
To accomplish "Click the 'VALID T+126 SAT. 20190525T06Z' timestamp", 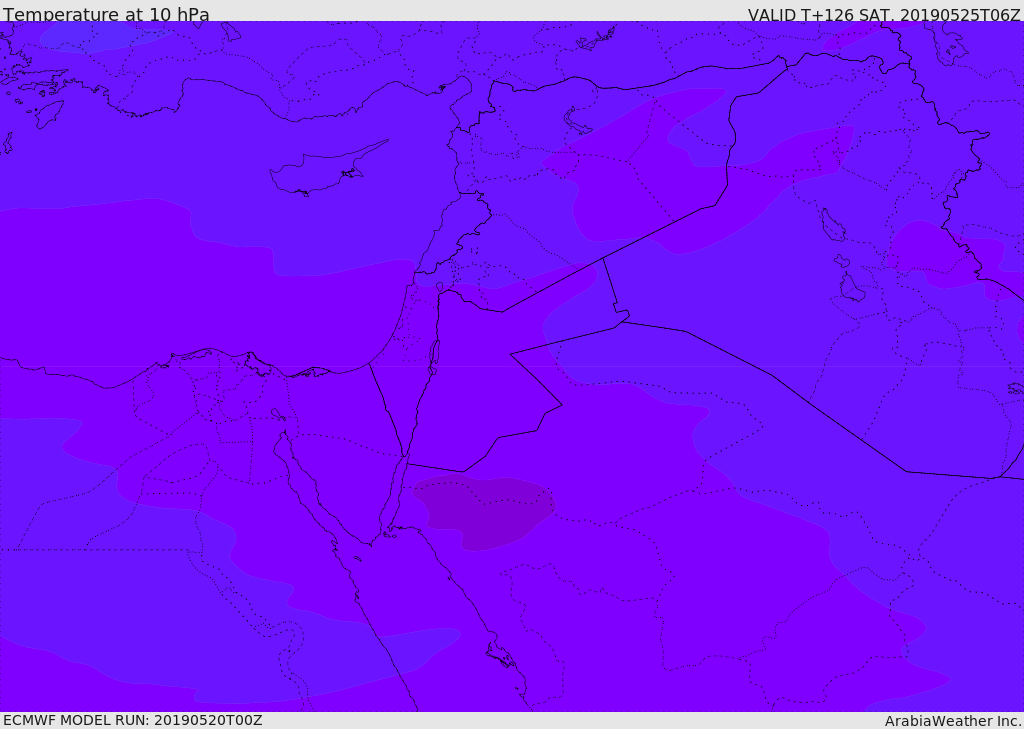I will 884,15.
